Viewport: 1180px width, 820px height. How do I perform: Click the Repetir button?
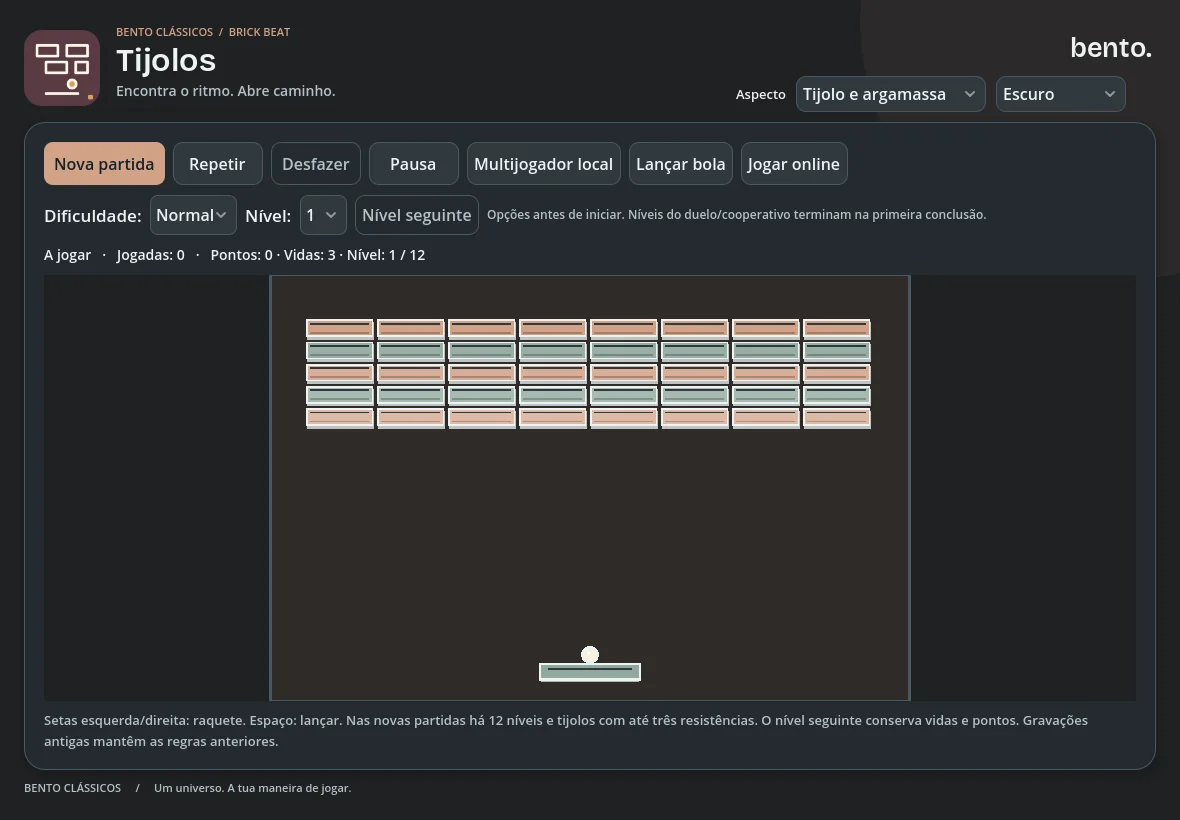217,164
